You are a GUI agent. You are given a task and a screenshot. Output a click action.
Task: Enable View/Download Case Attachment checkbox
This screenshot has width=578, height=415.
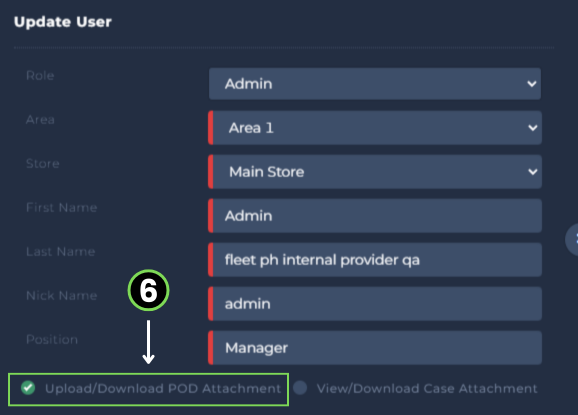pyautogui.click(x=300, y=388)
